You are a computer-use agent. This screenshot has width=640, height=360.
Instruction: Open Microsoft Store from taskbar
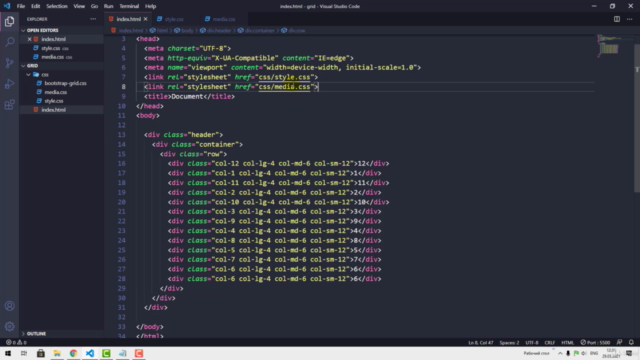pyautogui.click(x=40, y=353)
